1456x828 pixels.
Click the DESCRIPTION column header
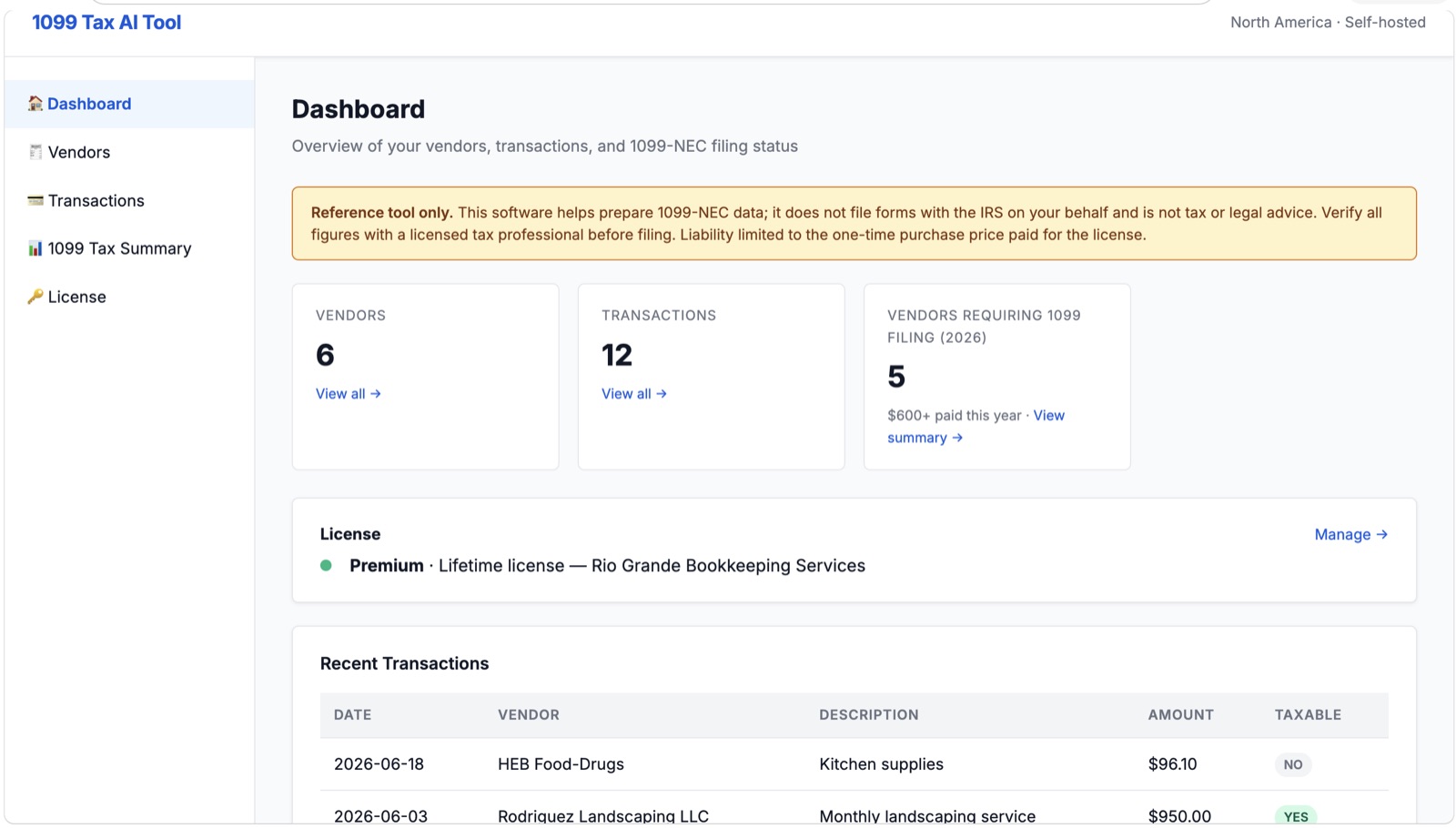(869, 715)
